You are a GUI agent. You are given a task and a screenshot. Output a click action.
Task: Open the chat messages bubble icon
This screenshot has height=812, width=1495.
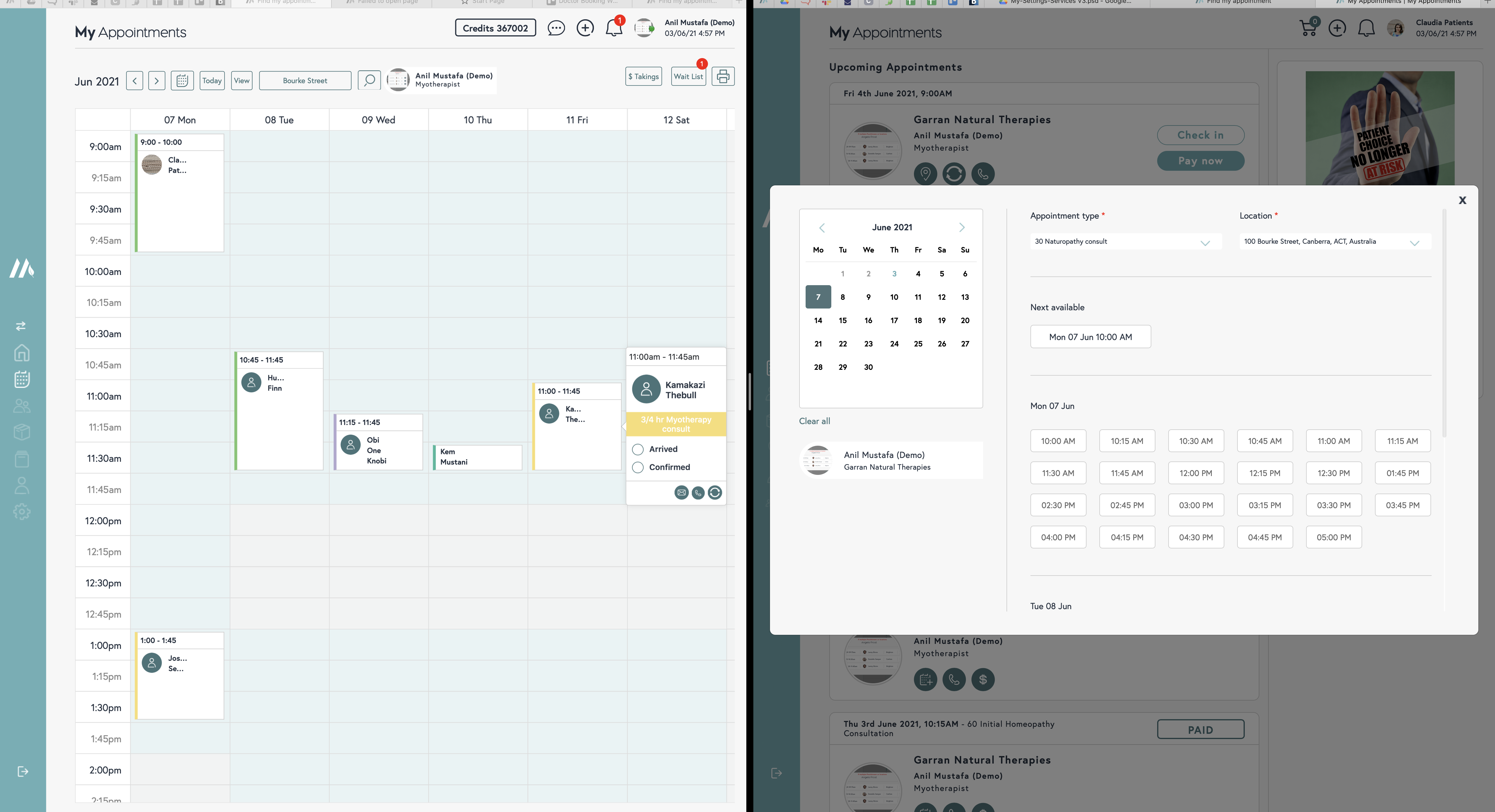click(555, 28)
